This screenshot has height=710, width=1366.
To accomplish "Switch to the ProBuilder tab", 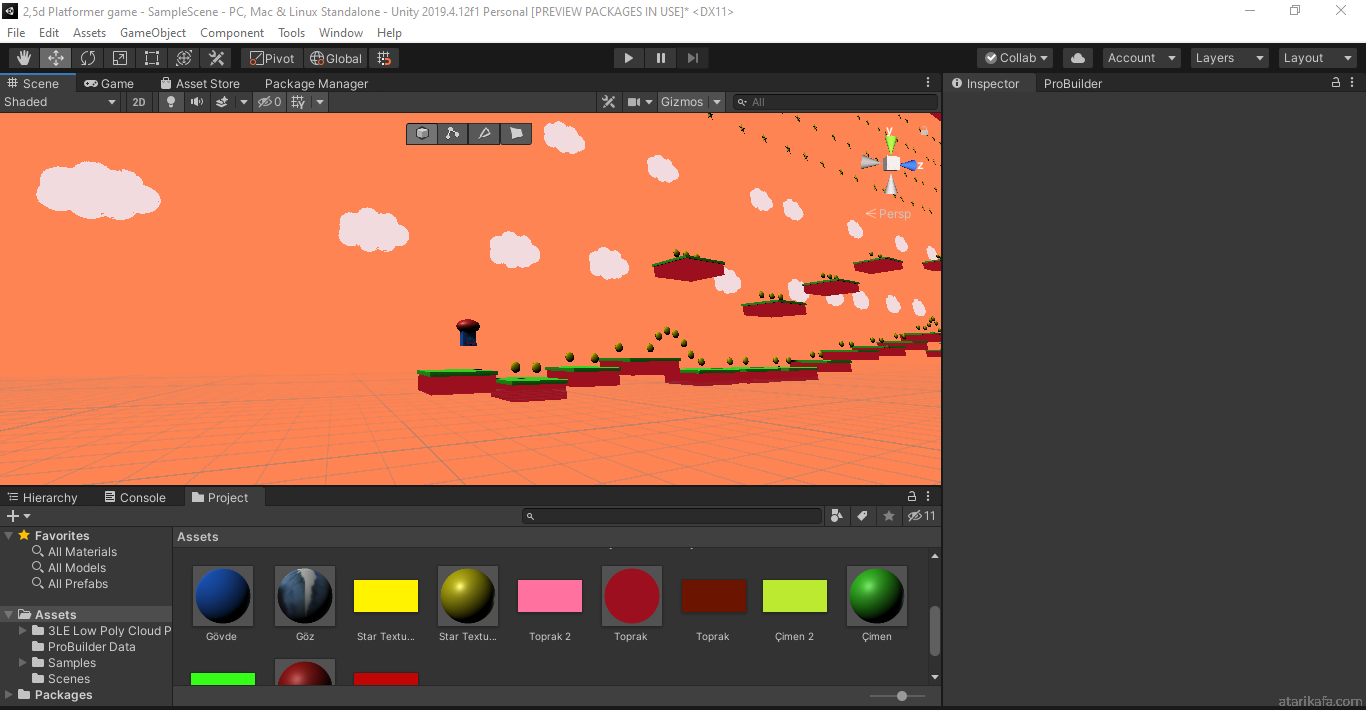I will 1072,84.
